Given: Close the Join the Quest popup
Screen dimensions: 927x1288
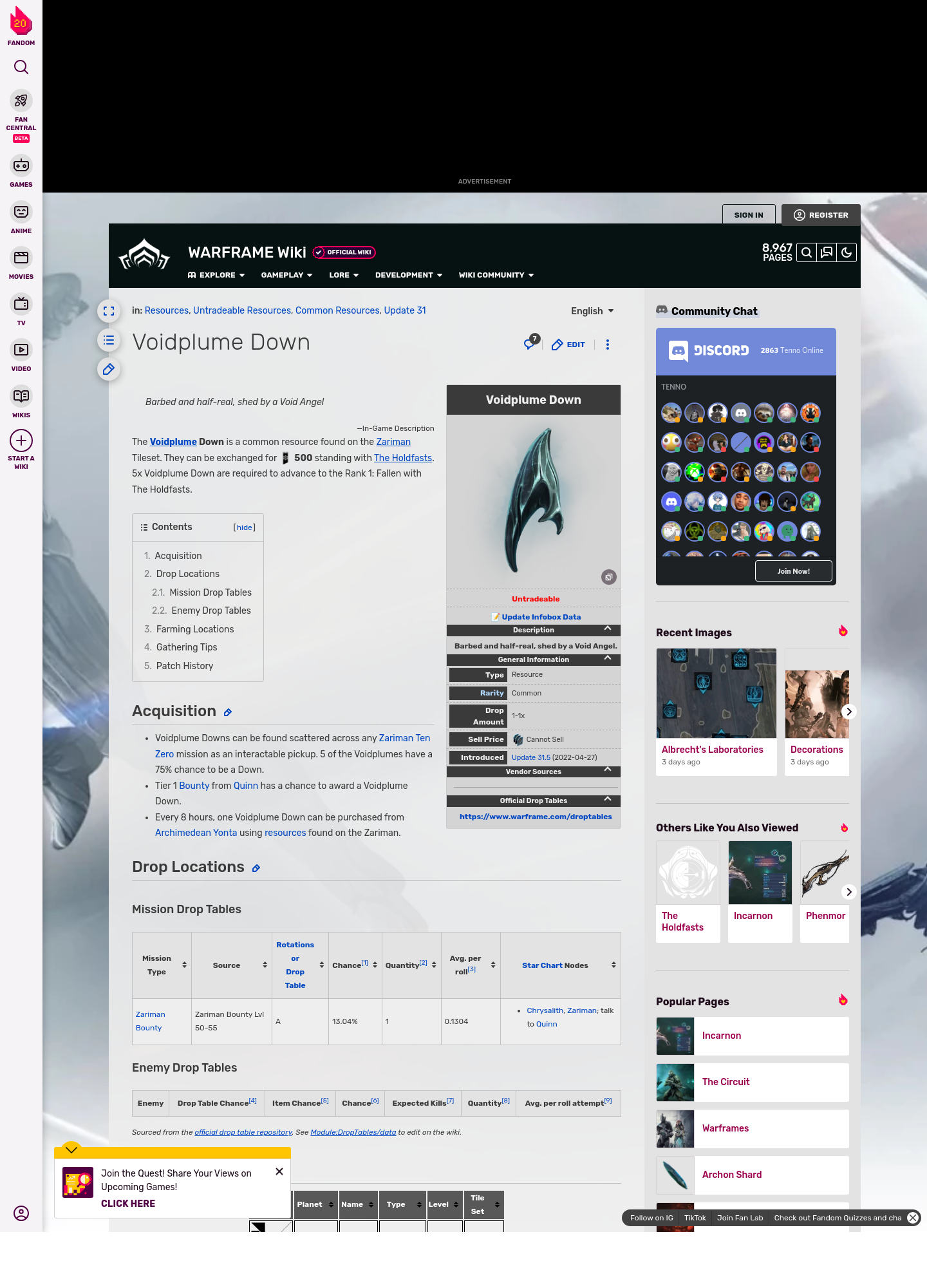Looking at the screenshot, I should tap(279, 1171).
